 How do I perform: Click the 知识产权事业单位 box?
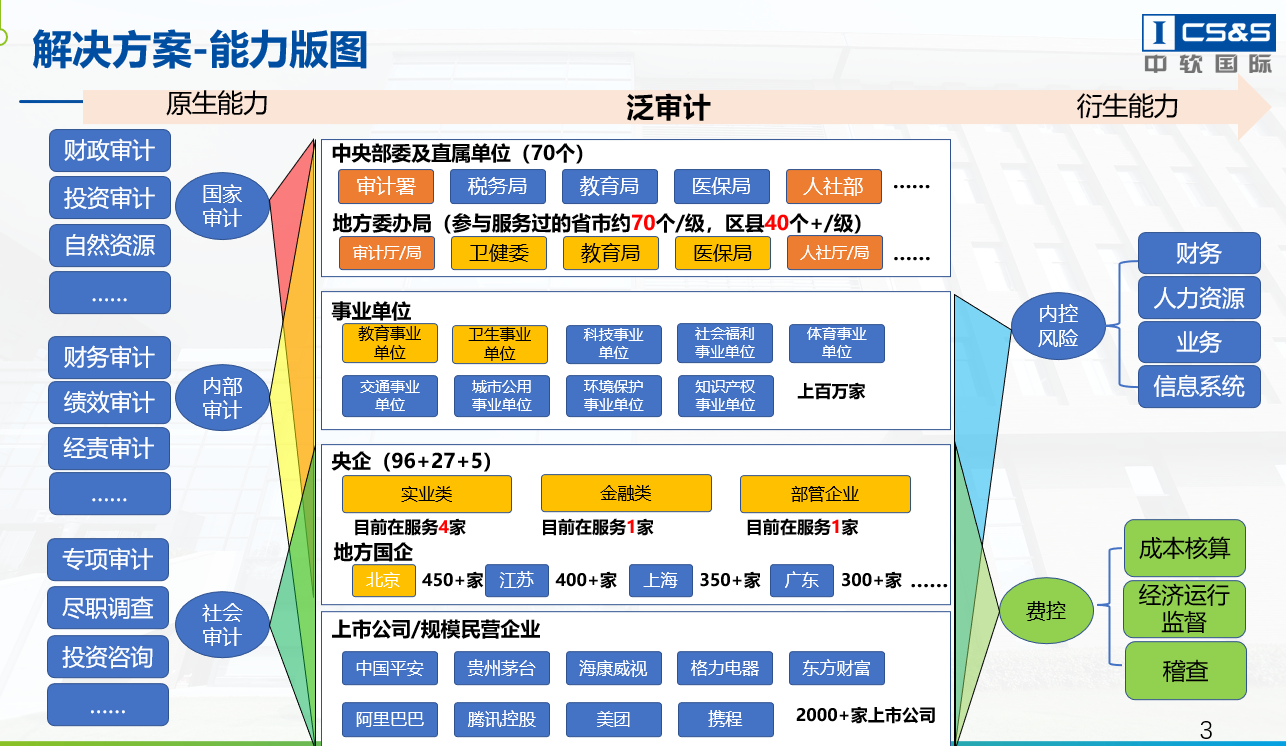(725, 396)
